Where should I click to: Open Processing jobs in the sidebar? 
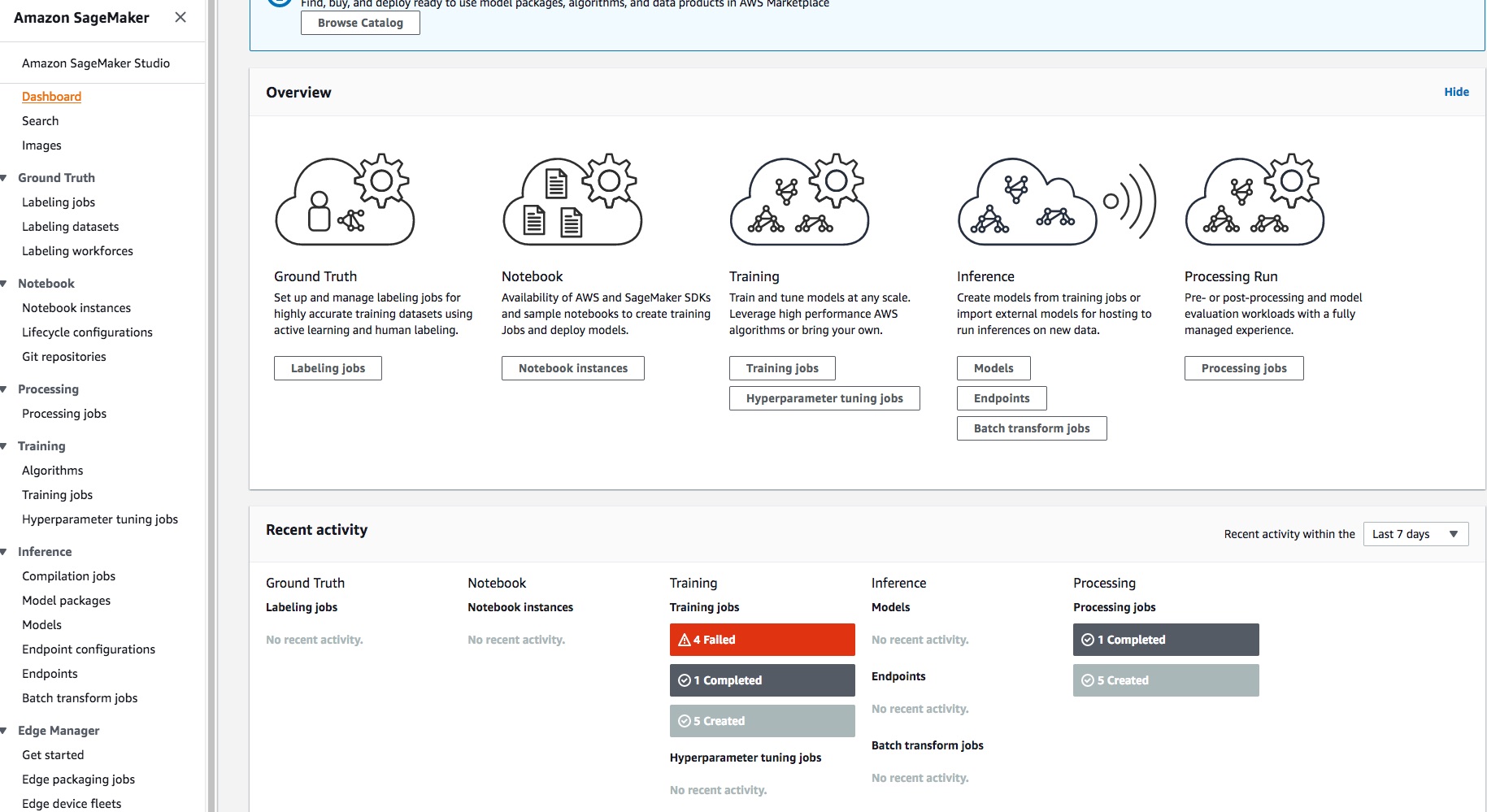[64, 414]
